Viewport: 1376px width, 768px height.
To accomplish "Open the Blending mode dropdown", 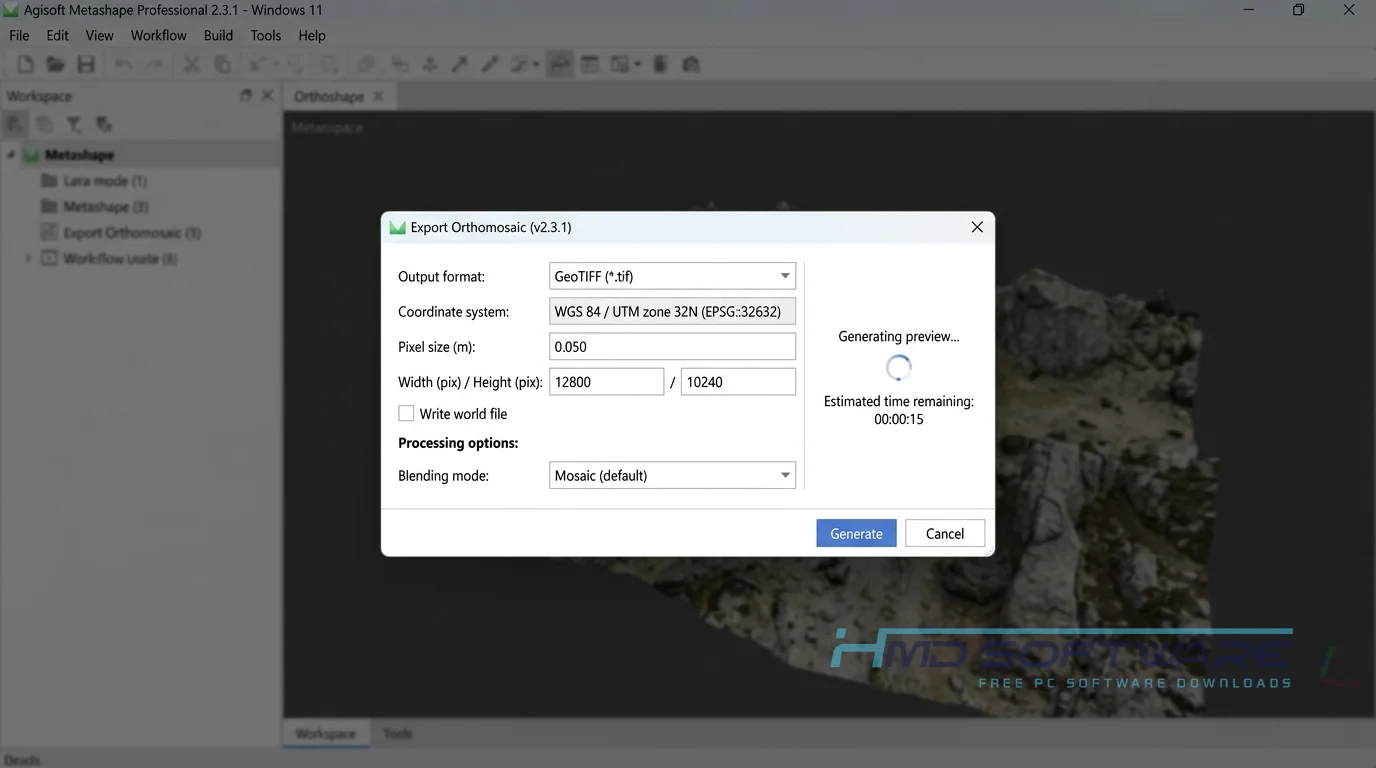I will (672, 475).
